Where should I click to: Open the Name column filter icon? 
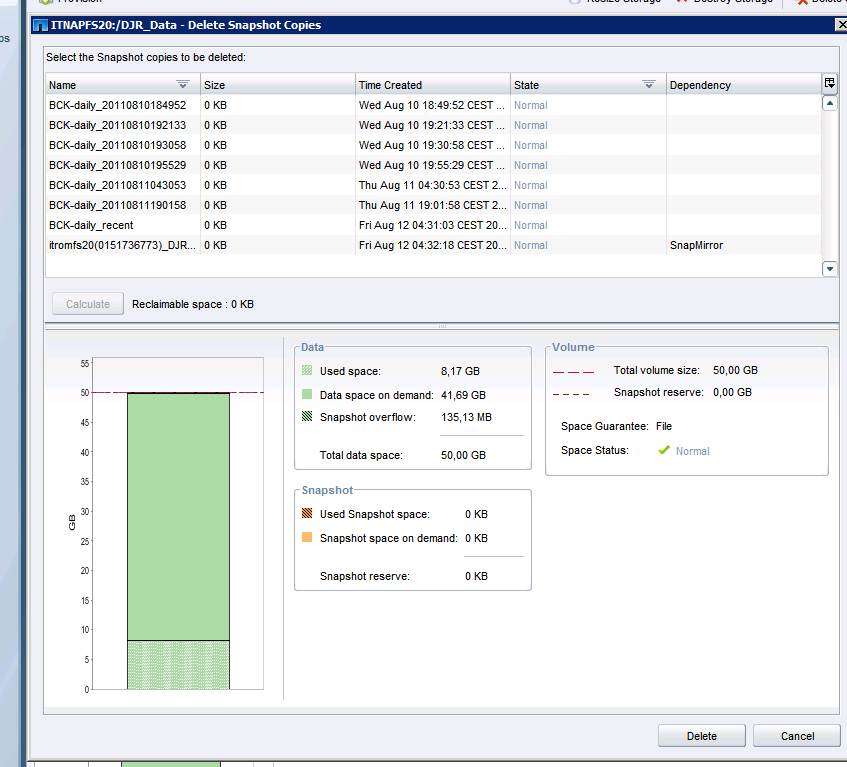[x=183, y=85]
